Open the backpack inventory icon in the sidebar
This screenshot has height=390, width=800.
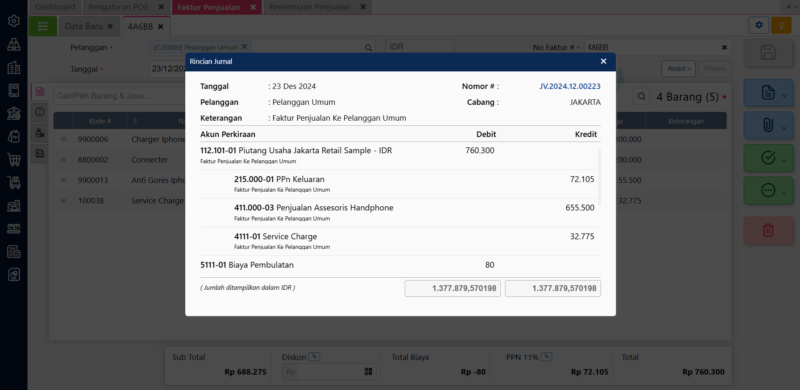coord(14,136)
